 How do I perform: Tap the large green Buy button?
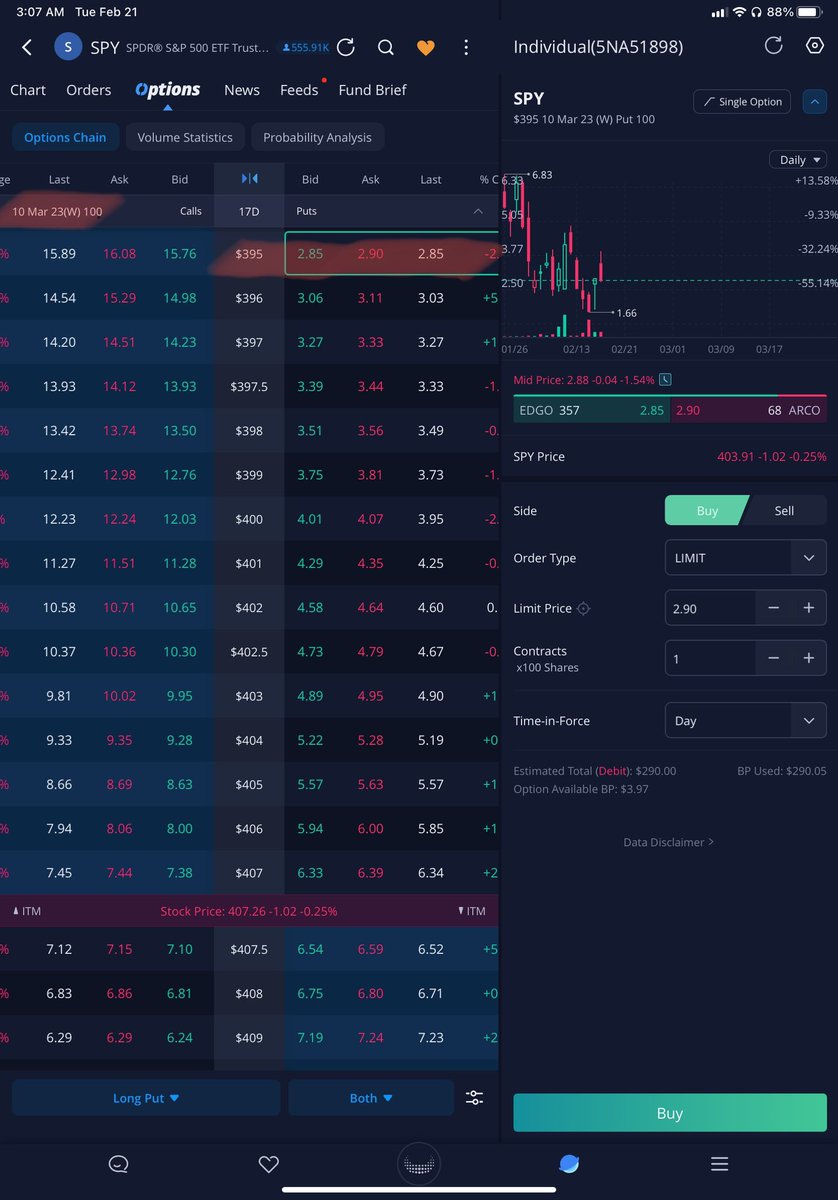(670, 1113)
